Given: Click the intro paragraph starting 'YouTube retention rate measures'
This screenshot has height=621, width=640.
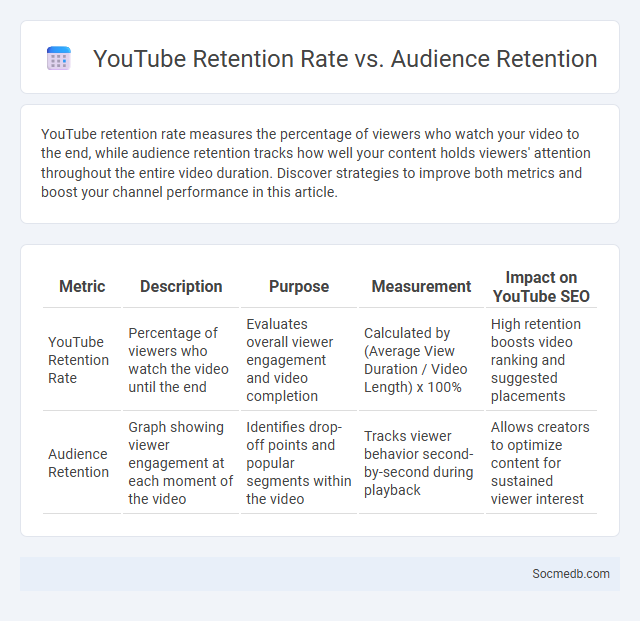Looking at the screenshot, I should [x=316, y=163].
